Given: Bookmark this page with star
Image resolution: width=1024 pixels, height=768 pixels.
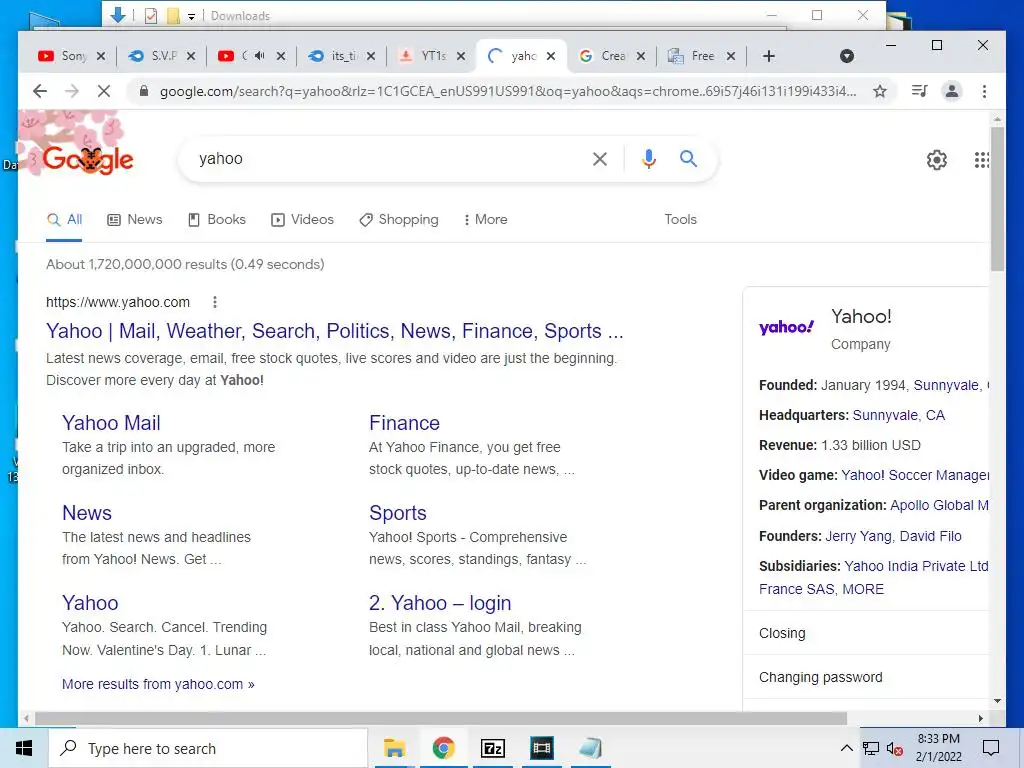Looking at the screenshot, I should [x=880, y=91].
